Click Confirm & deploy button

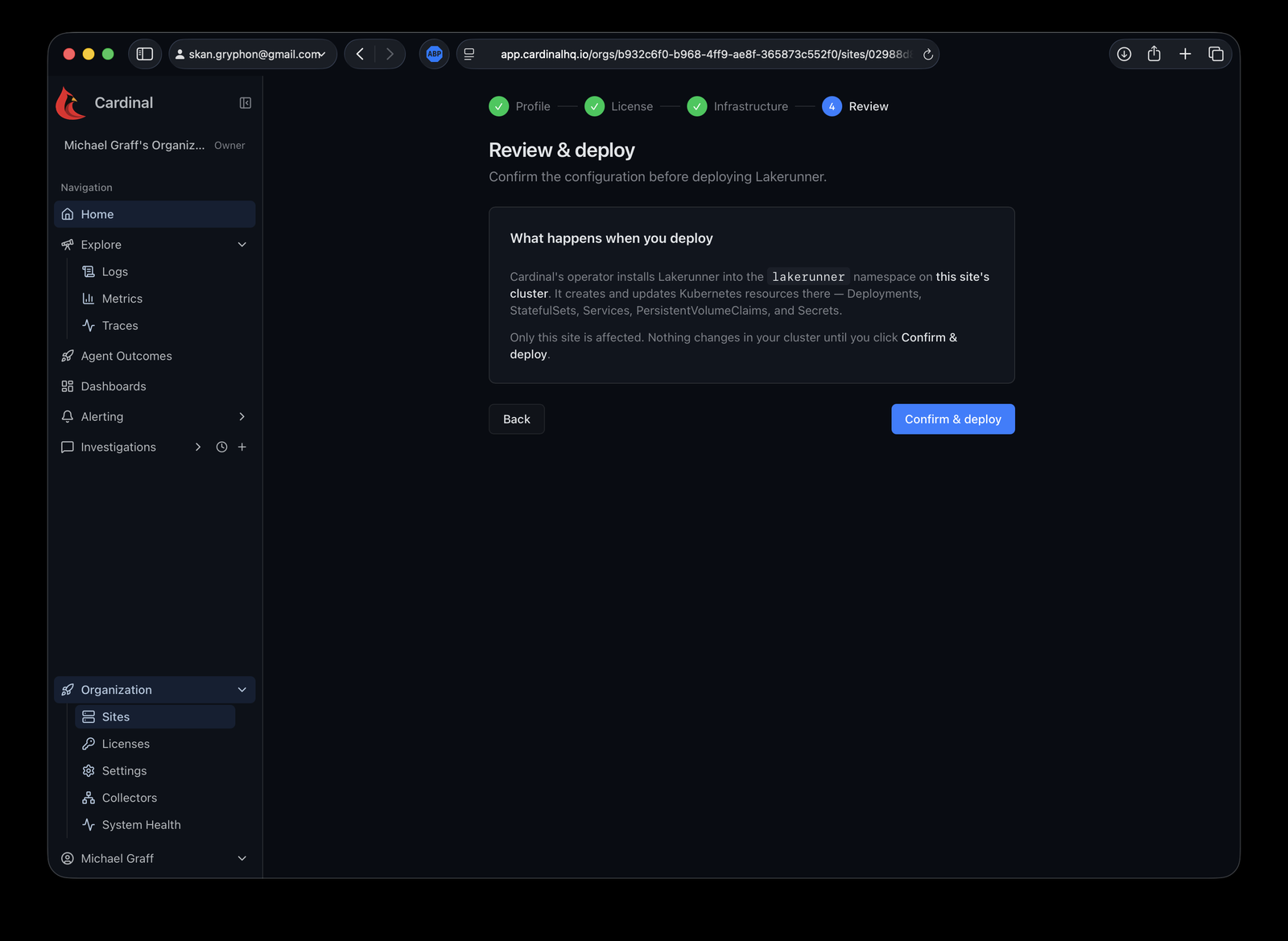953,419
